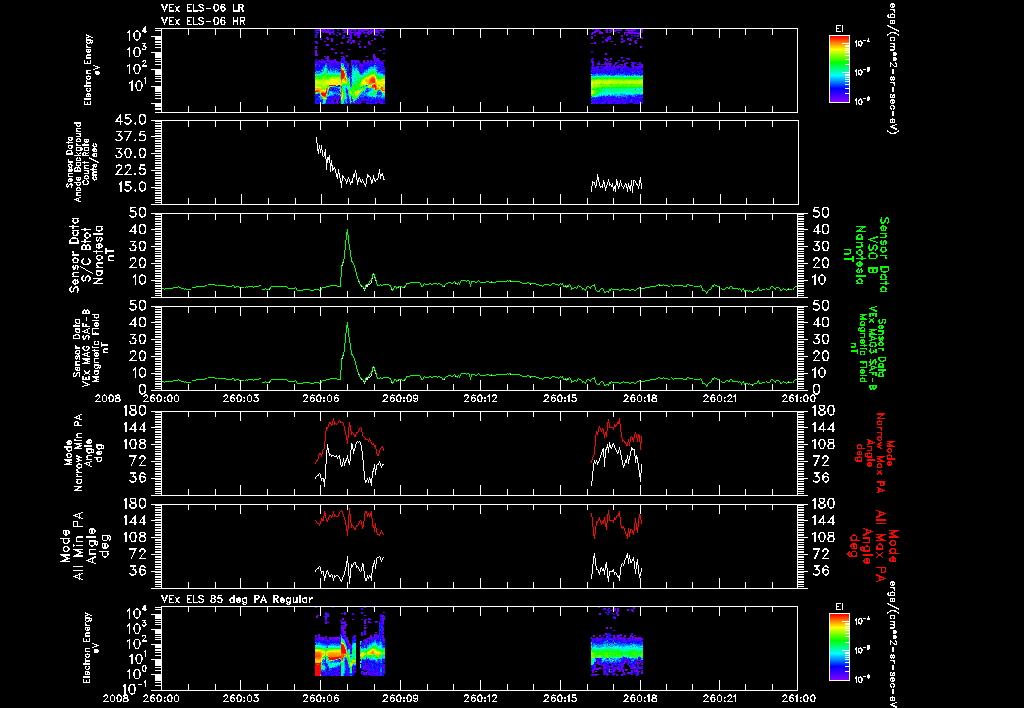Click the "260:18" time label under the 85 deg PA panel
Screen dimensions: 1024x708
pyautogui.click(x=639, y=698)
